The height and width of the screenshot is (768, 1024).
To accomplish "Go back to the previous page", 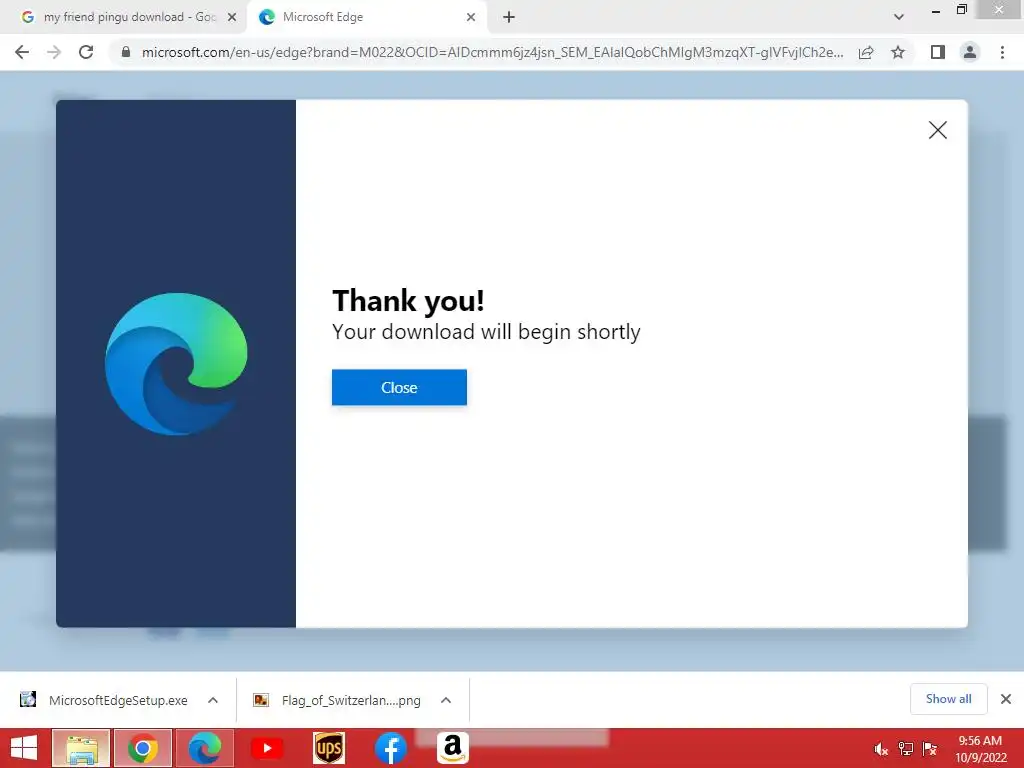I will (x=22, y=52).
